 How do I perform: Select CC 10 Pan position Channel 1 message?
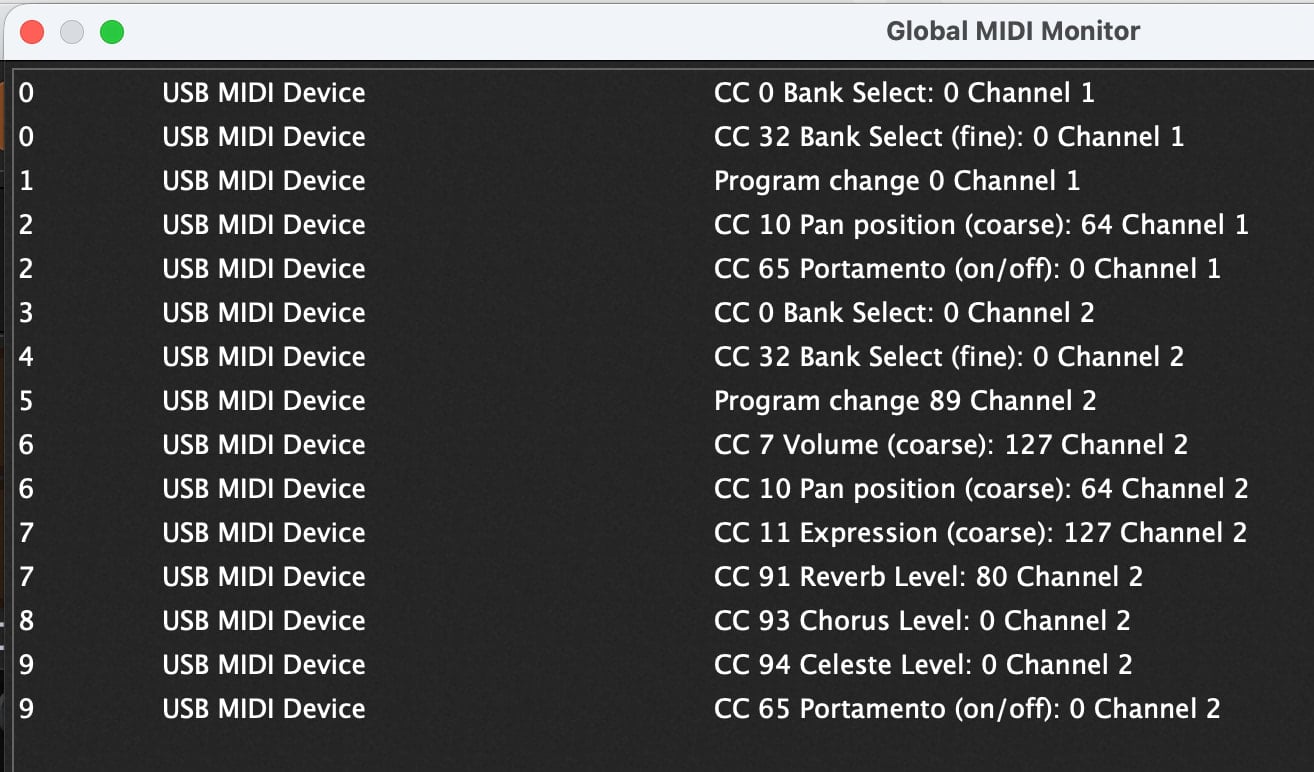click(x=980, y=225)
